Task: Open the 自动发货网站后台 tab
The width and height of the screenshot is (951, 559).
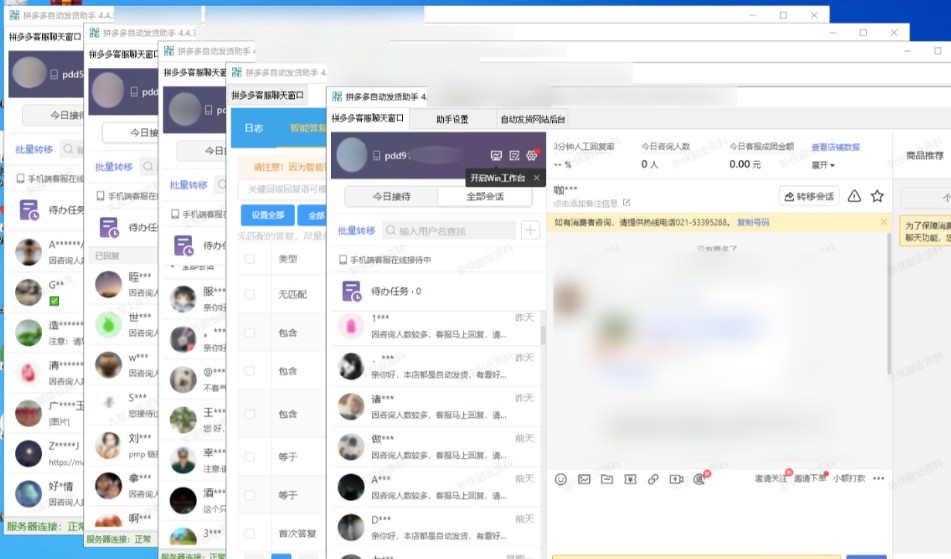Action: click(532, 119)
